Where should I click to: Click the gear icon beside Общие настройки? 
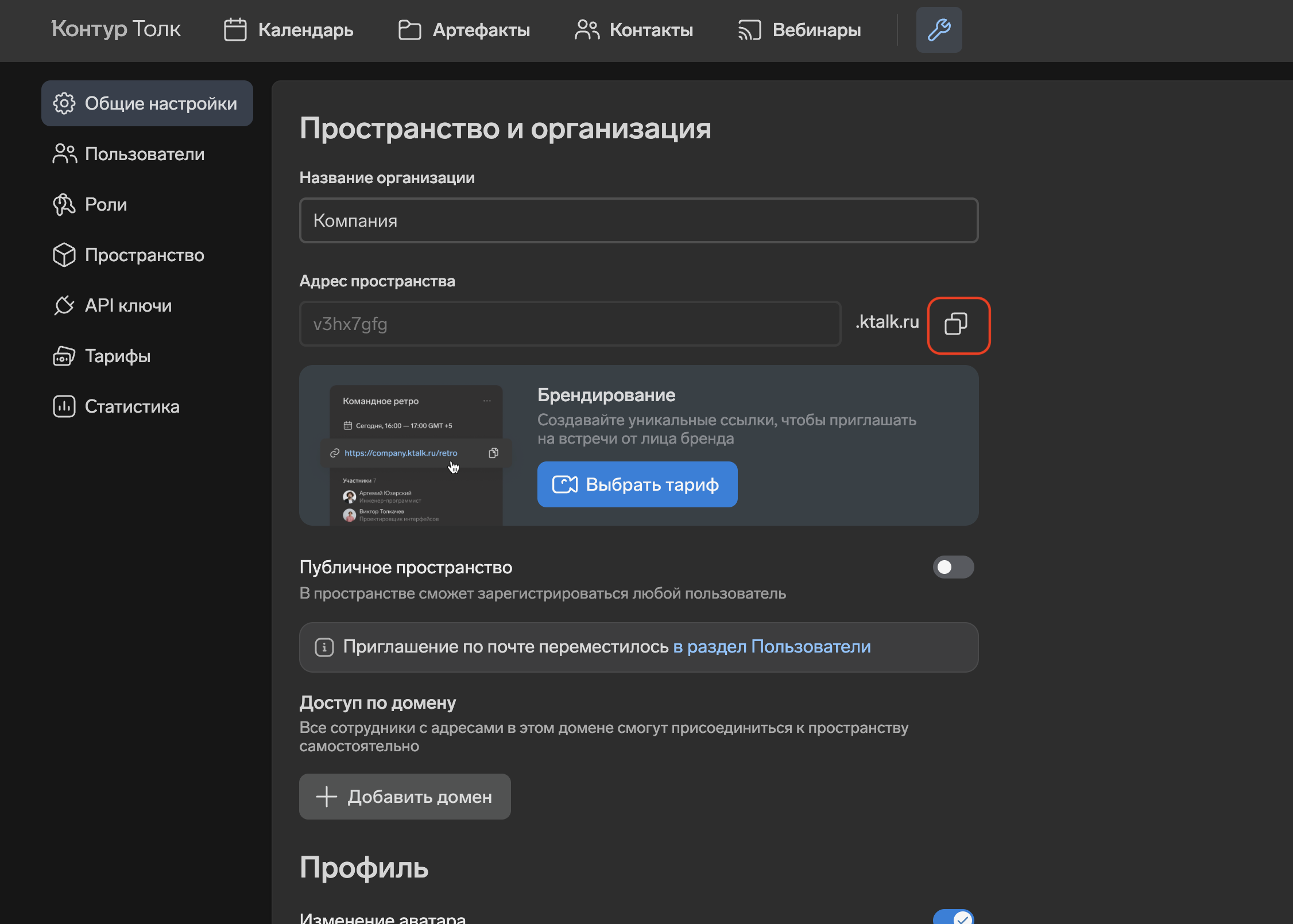(64, 103)
